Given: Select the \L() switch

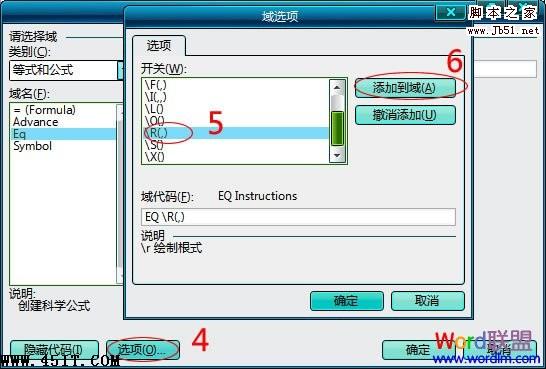Looking at the screenshot, I should tap(235, 109).
